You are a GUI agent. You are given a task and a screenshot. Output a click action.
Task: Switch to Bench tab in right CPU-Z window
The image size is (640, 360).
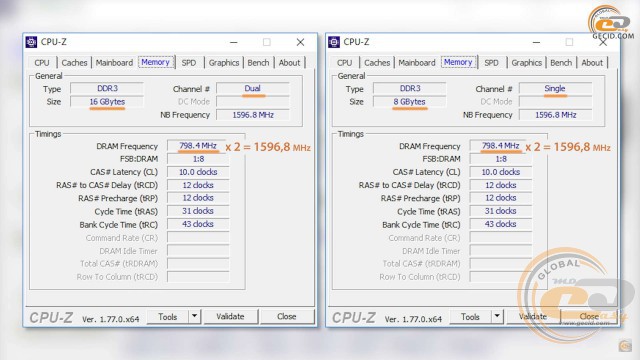[x=561, y=63]
